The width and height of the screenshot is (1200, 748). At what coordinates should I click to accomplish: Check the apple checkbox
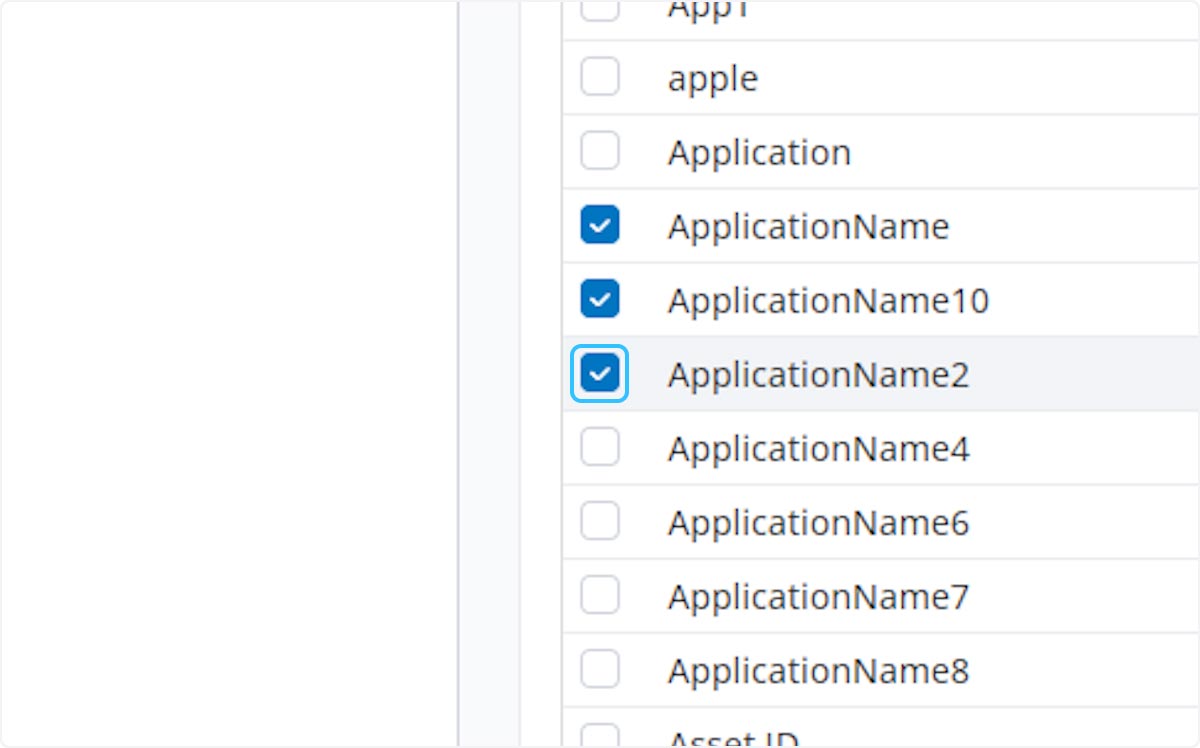[600, 77]
